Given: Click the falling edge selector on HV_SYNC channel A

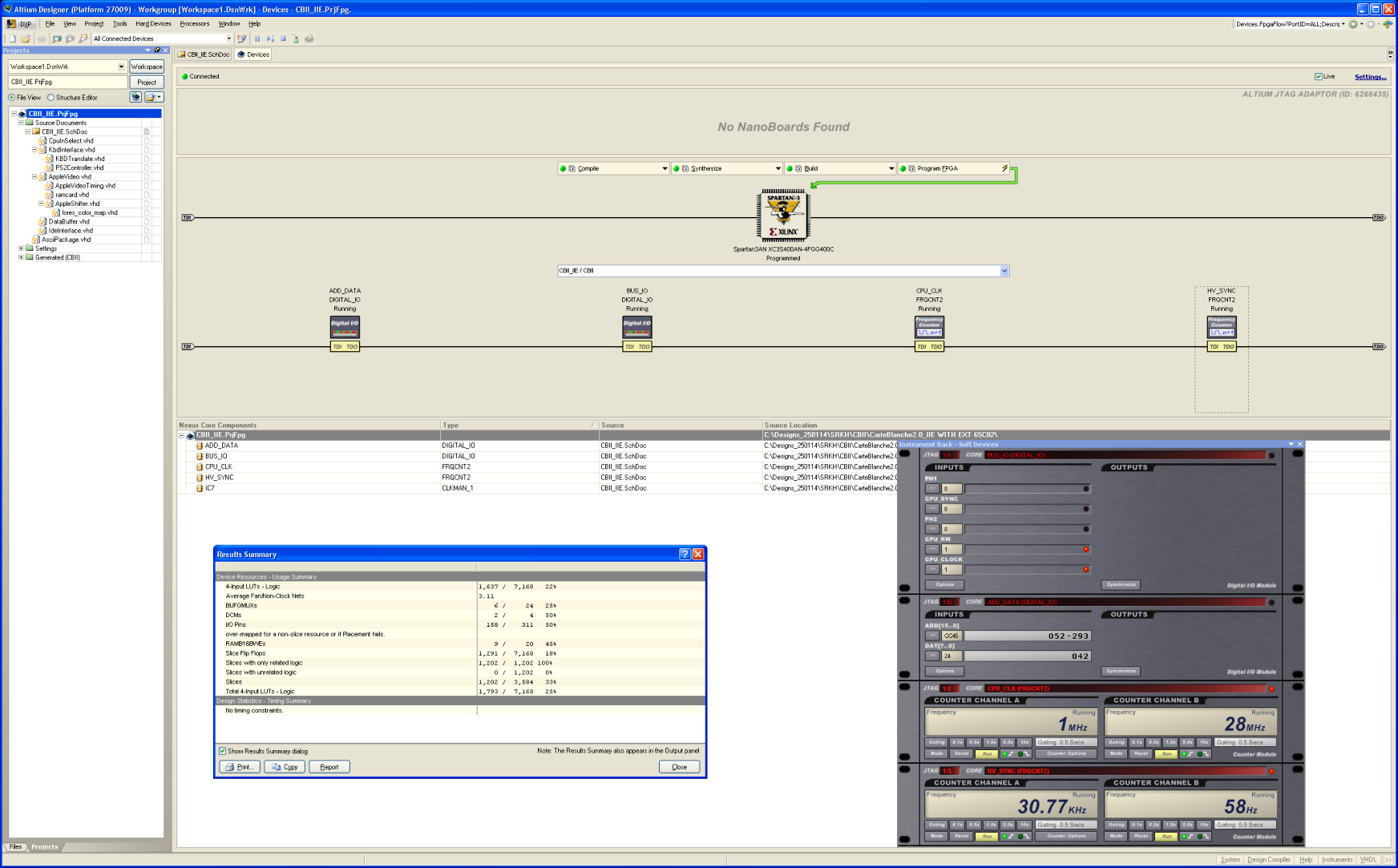Looking at the screenshot, I should click(1024, 836).
